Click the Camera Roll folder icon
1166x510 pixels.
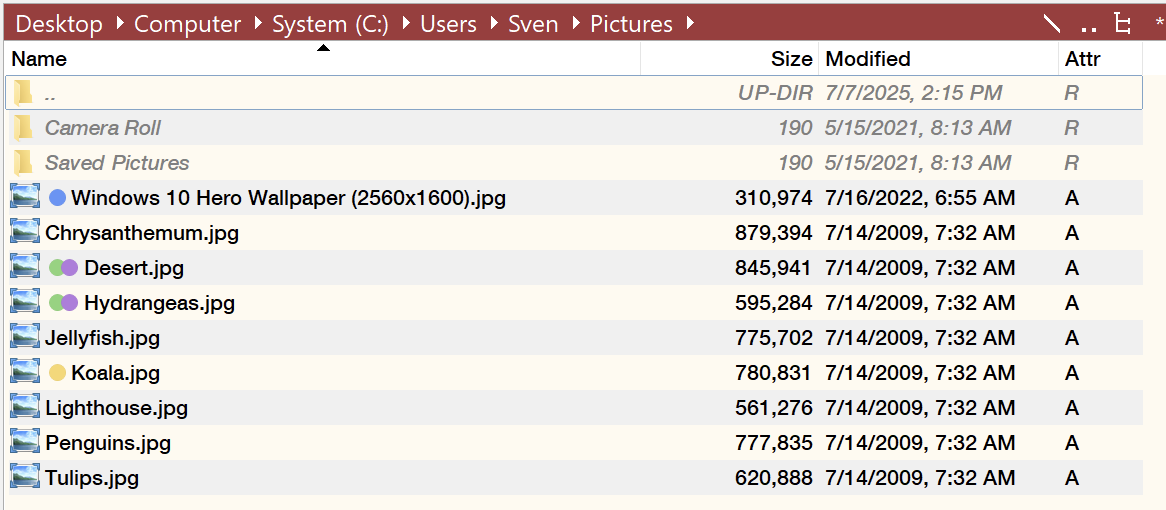pos(24,128)
